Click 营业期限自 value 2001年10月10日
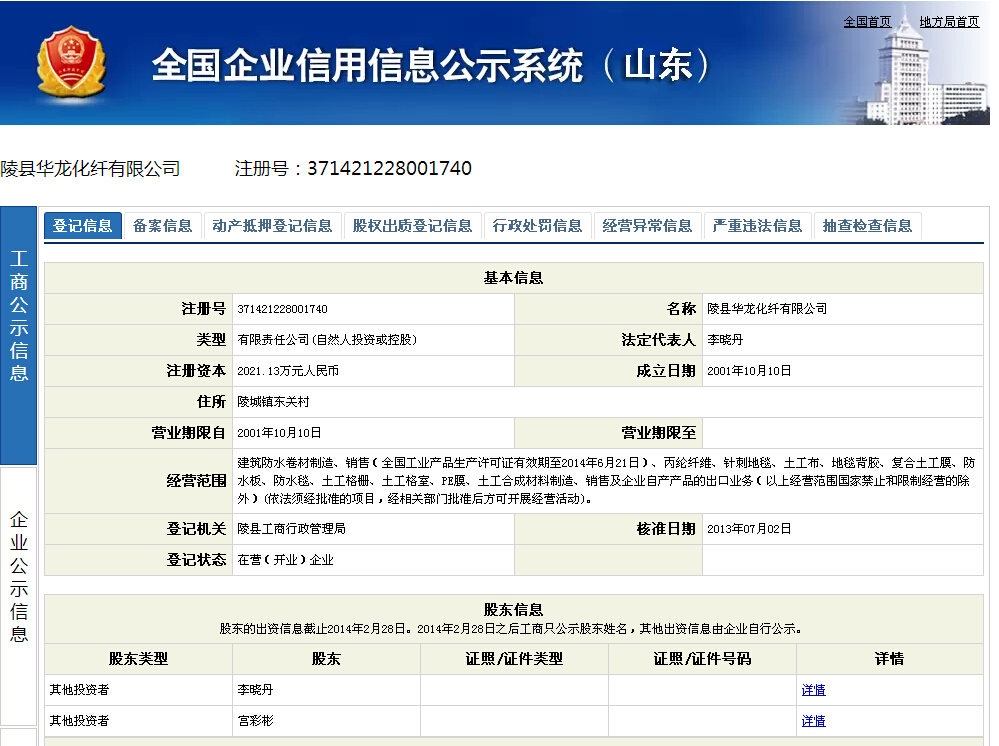Screen dimensions: 999x746 [x=279, y=433]
